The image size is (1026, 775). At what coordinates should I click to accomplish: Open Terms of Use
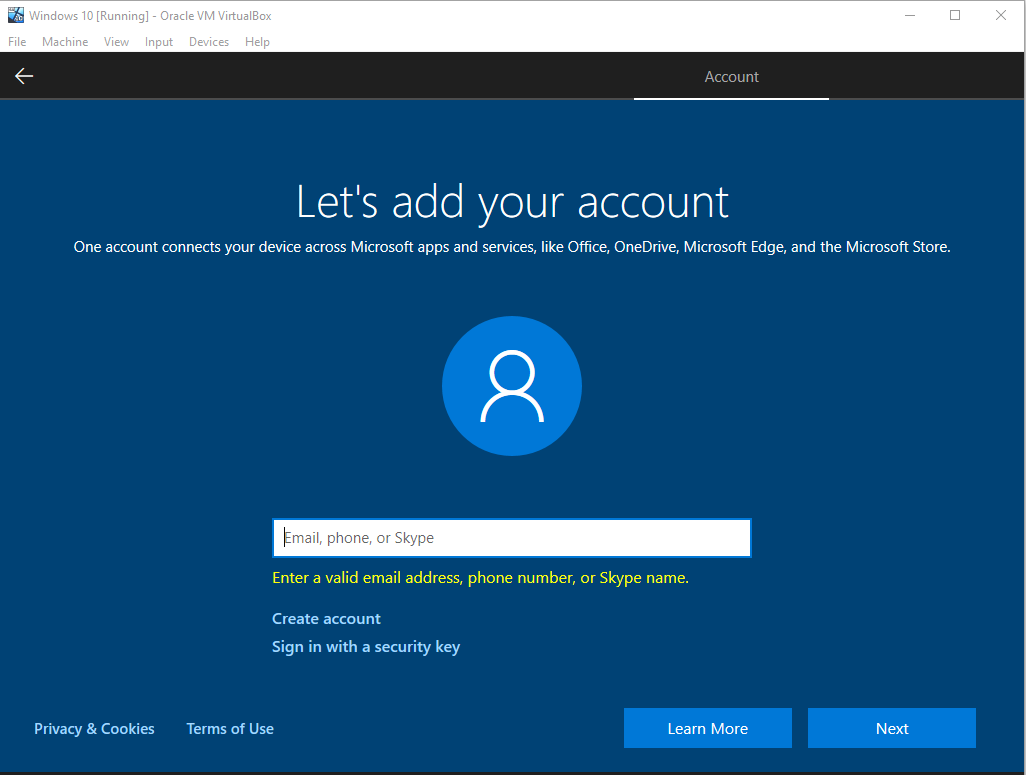[x=229, y=728]
